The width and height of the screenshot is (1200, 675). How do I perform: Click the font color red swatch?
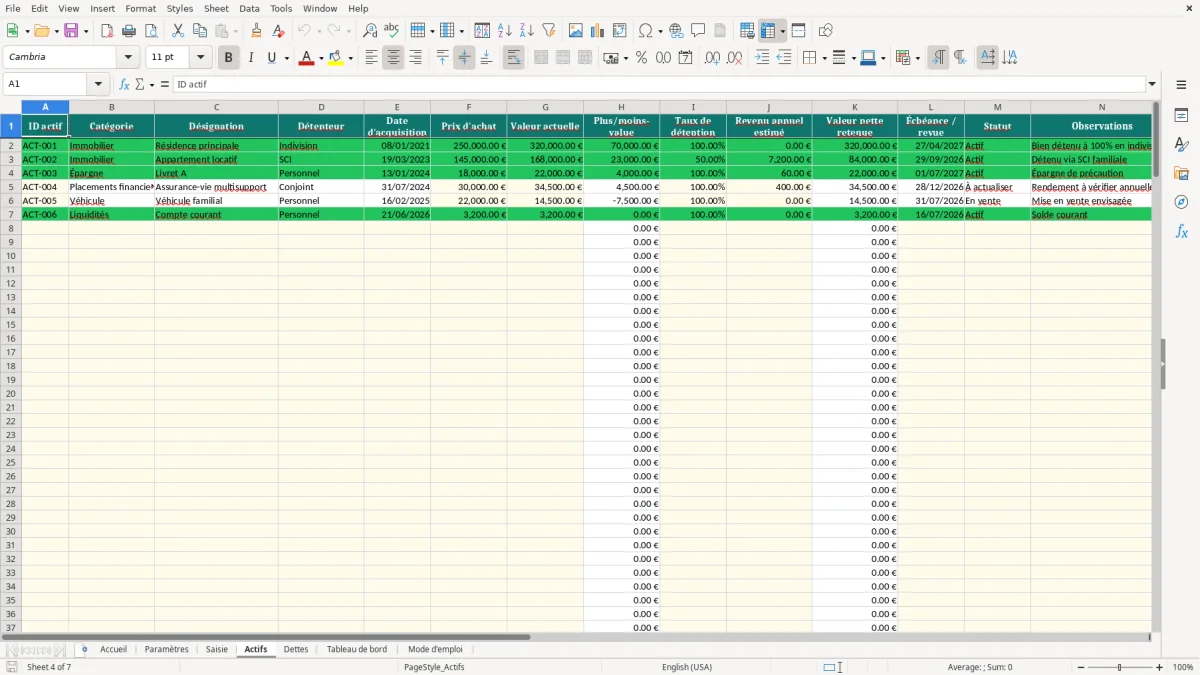[x=306, y=58]
